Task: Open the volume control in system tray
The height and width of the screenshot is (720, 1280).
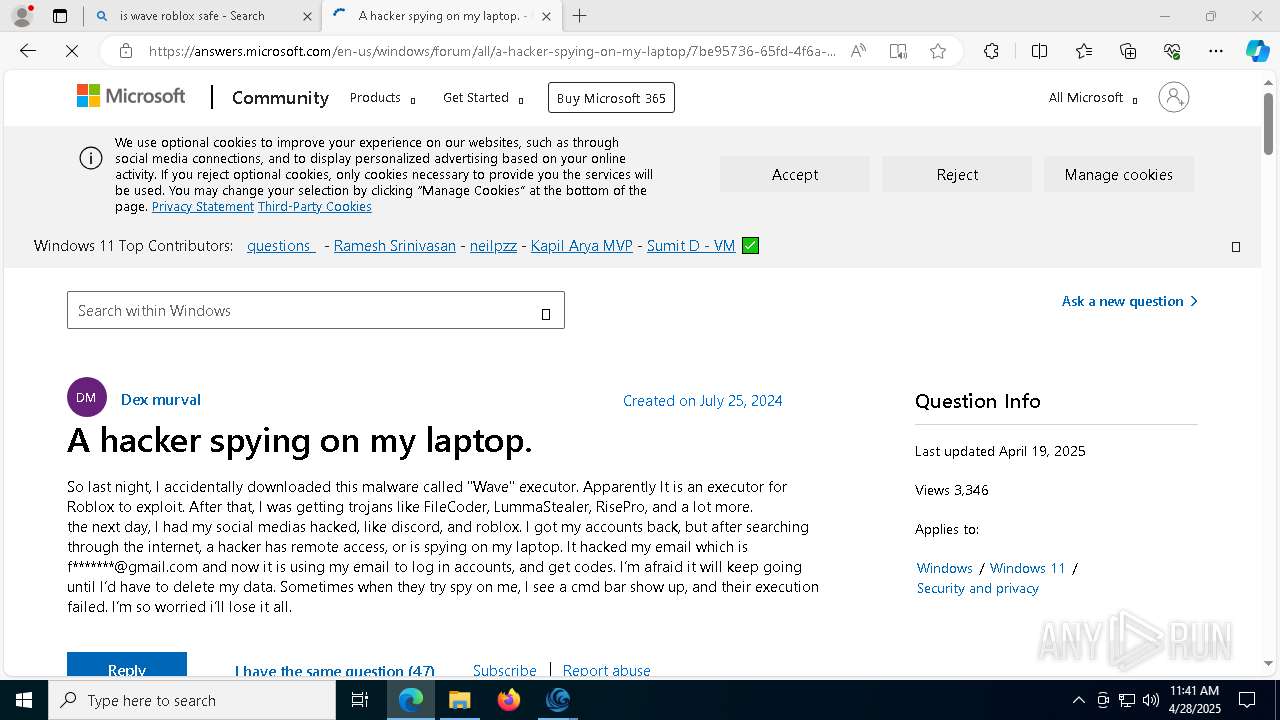Action: (x=1151, y=700)
